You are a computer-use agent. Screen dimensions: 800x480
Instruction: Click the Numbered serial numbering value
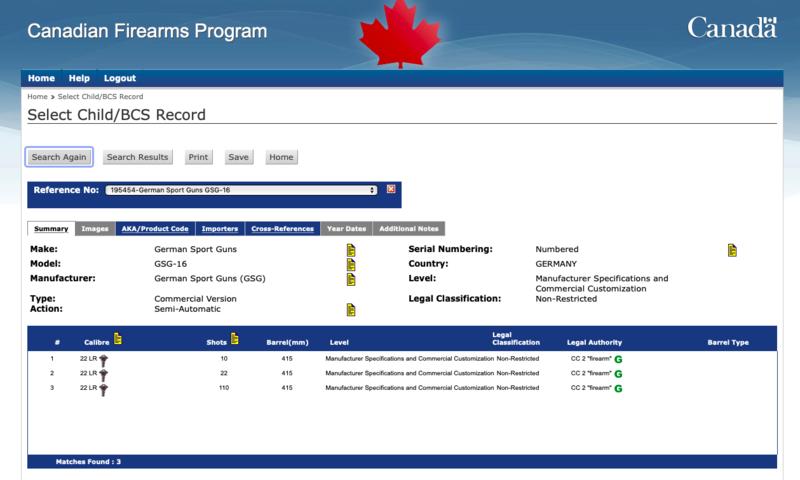coord(557,249)
